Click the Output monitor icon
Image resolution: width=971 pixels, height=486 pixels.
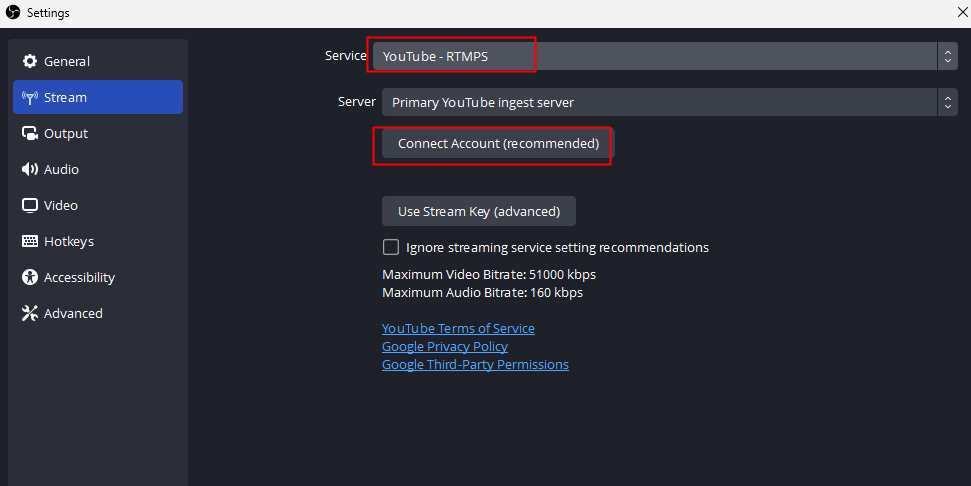30,133
